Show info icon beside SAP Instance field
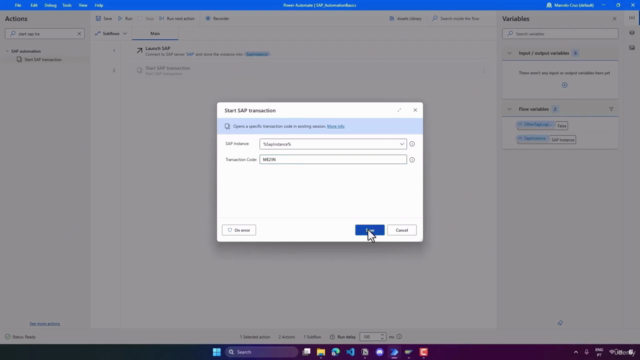 412,144
